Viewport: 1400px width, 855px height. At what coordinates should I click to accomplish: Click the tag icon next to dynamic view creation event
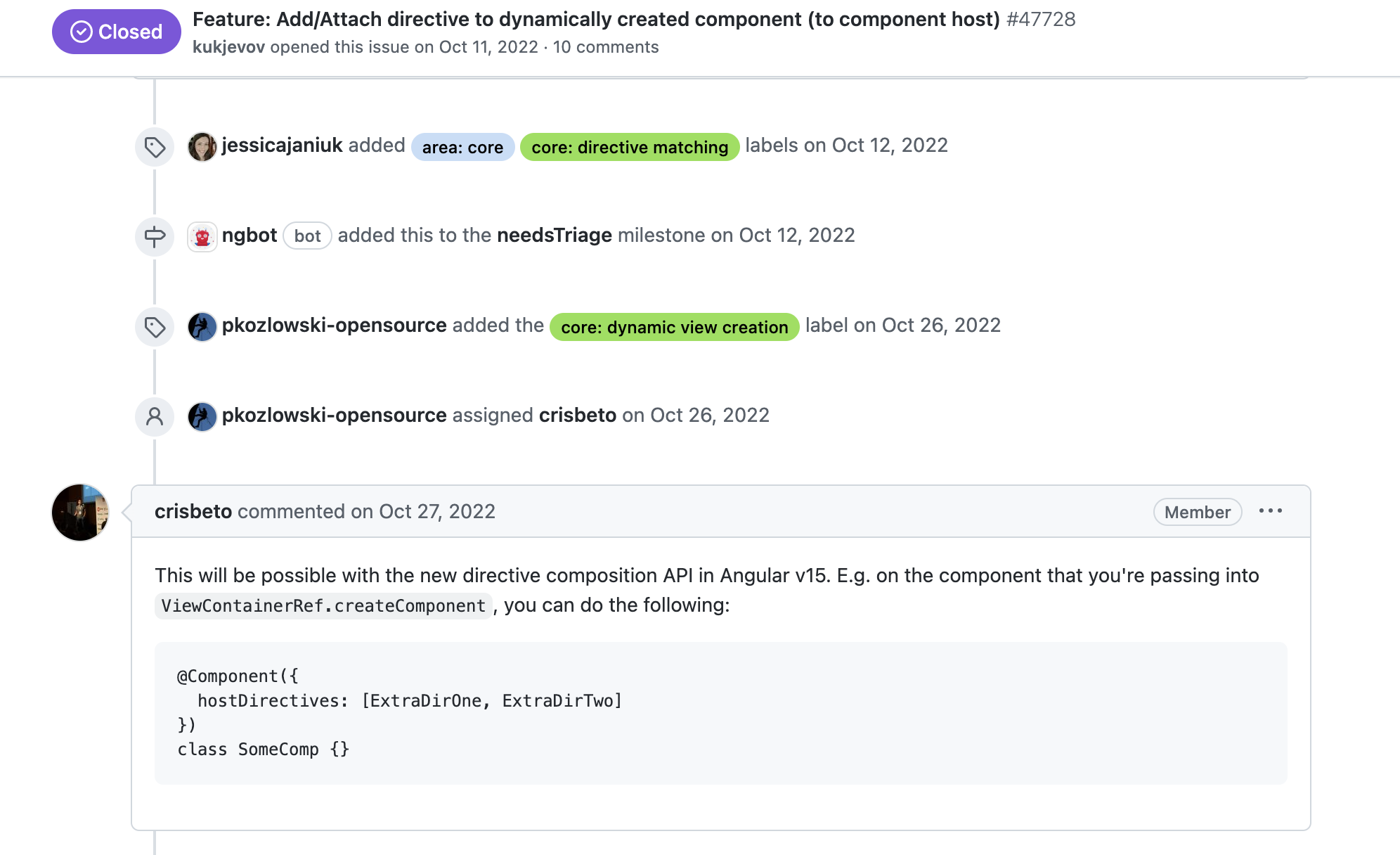coord(155,327)
